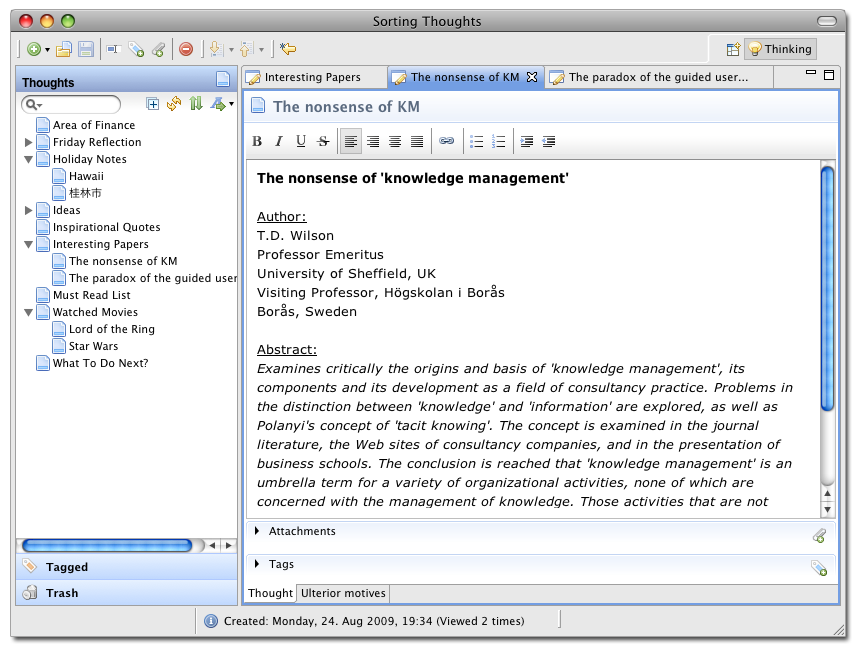Screen dimensions: 860x650
Task: Open the Trash section
Action: [x=62, y=593]
